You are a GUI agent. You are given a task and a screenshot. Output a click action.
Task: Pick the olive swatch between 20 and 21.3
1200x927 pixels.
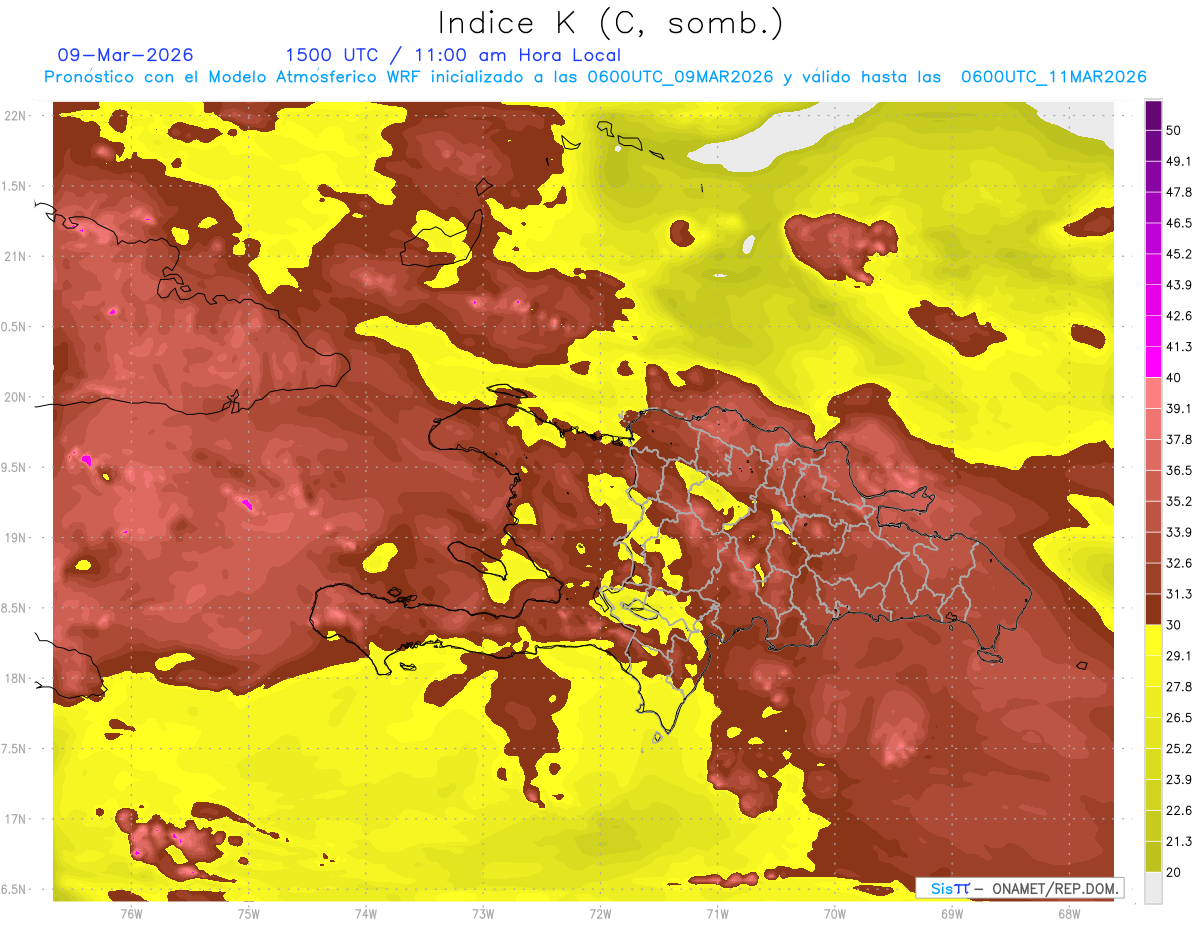pos(1153,857)
